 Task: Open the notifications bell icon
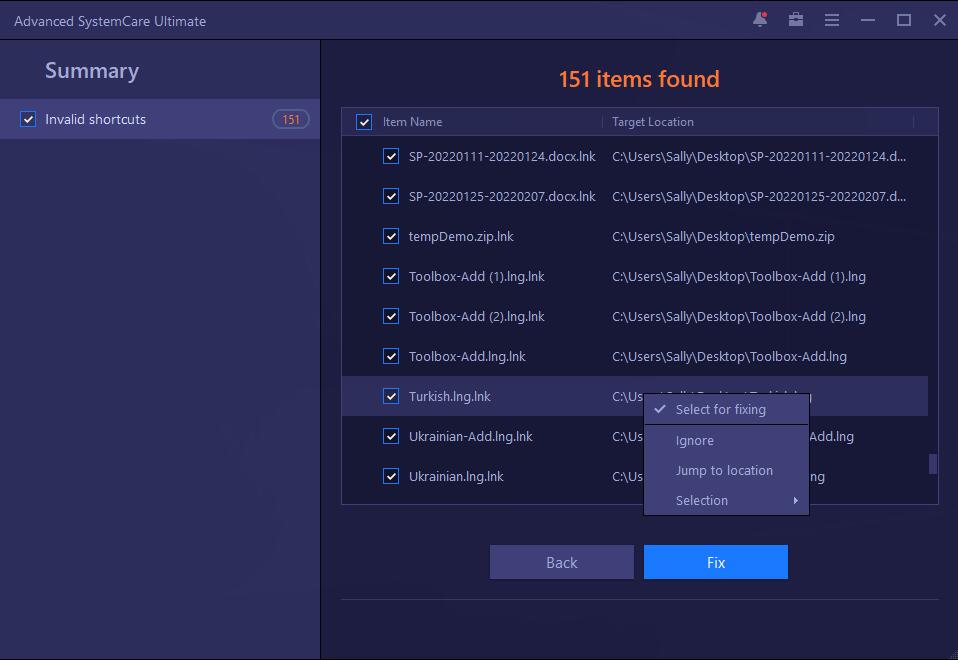tap(760, 20)
